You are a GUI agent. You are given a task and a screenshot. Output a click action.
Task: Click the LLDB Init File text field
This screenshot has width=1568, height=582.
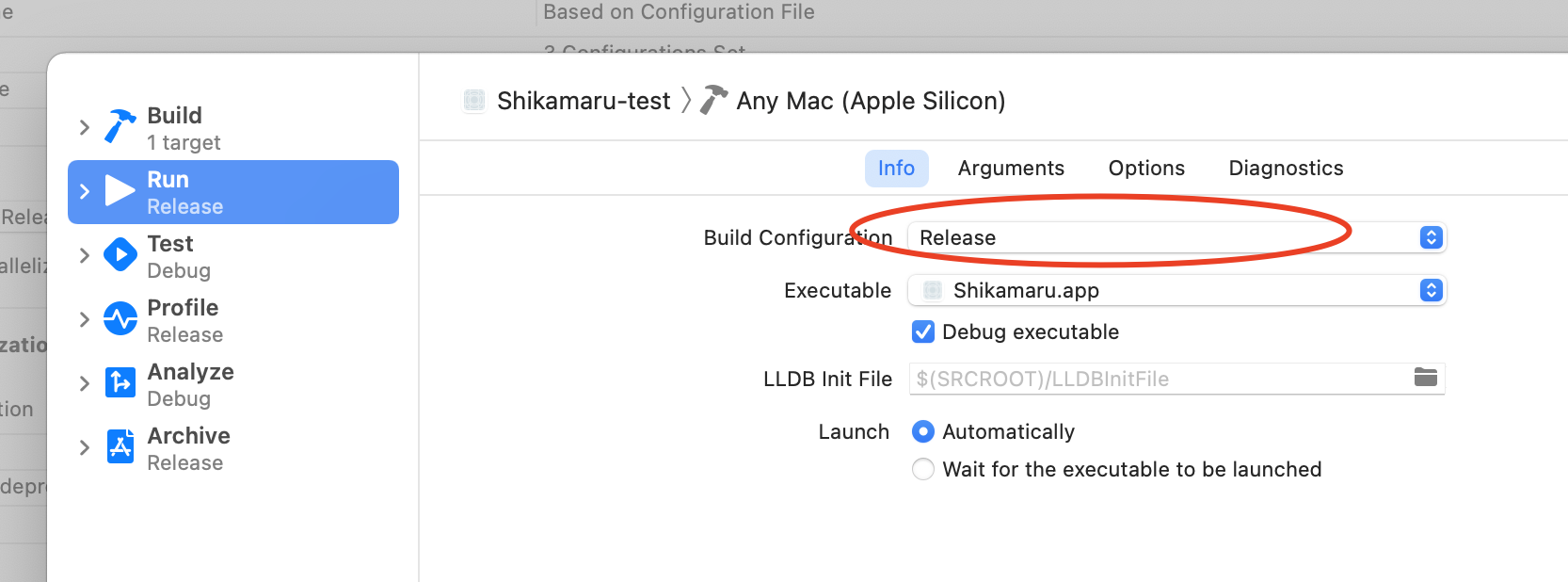tap(1158, 379)
